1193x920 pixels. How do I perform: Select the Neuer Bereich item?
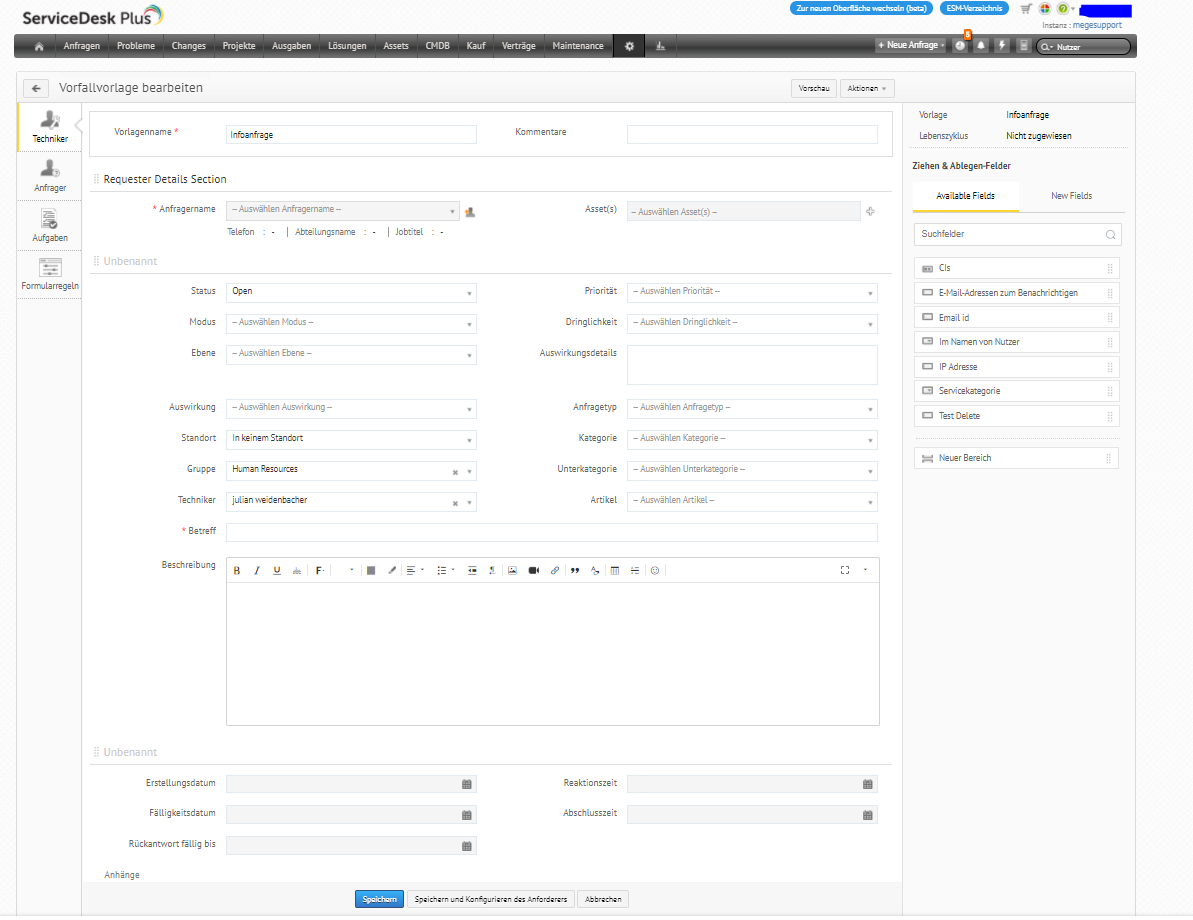point(1016,458)
